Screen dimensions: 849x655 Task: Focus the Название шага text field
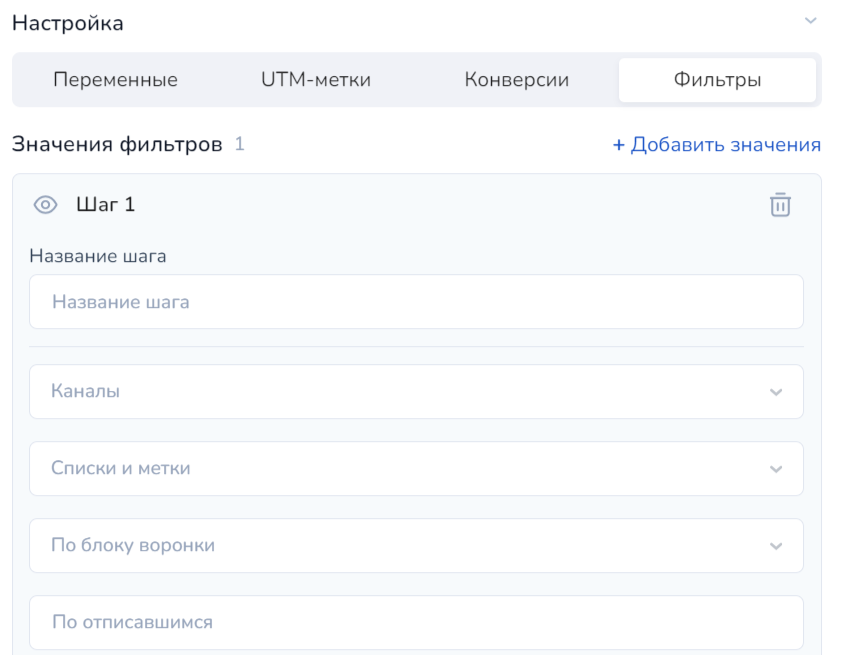(416, 302)
